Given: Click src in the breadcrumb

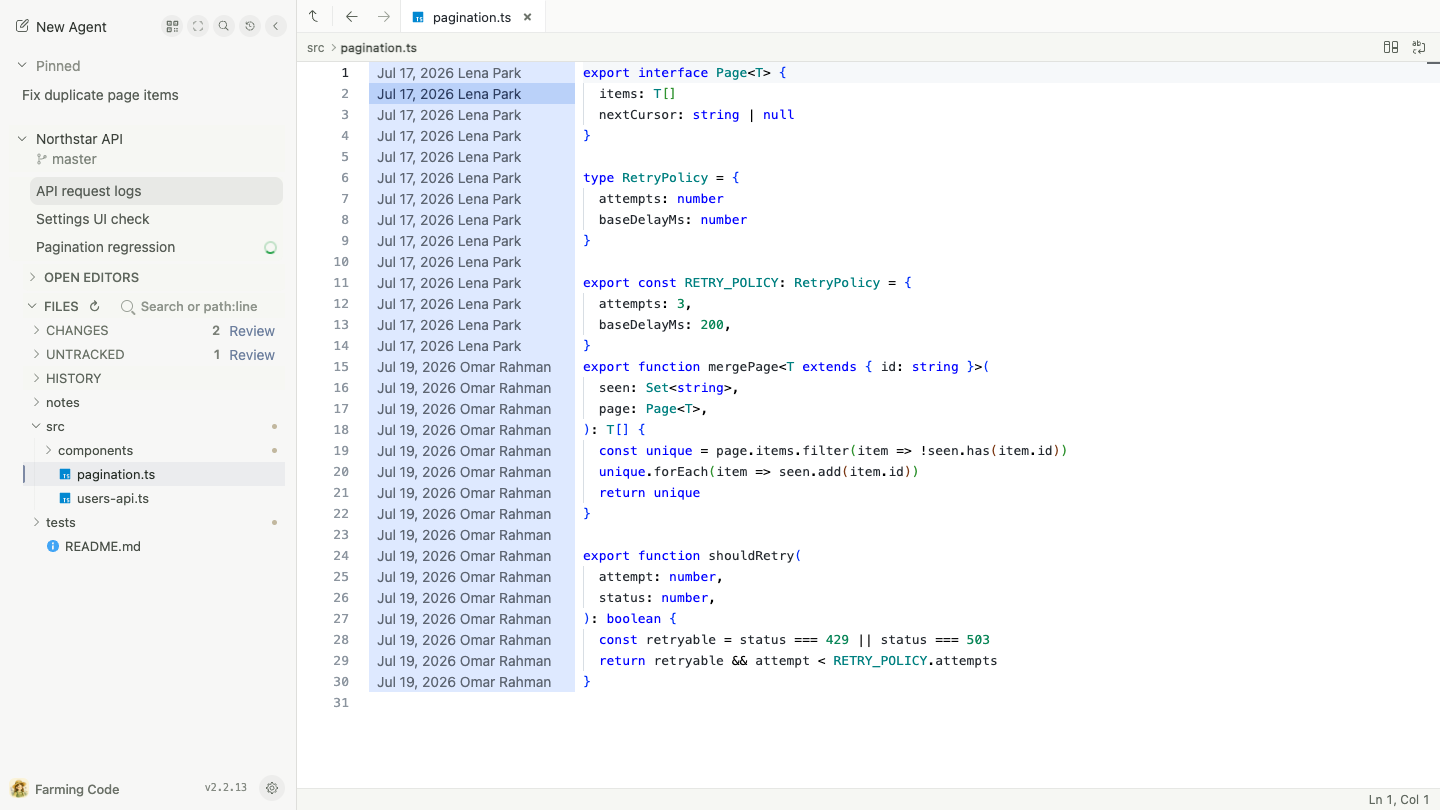Looking at the screenshot, I should coord(316,47).
